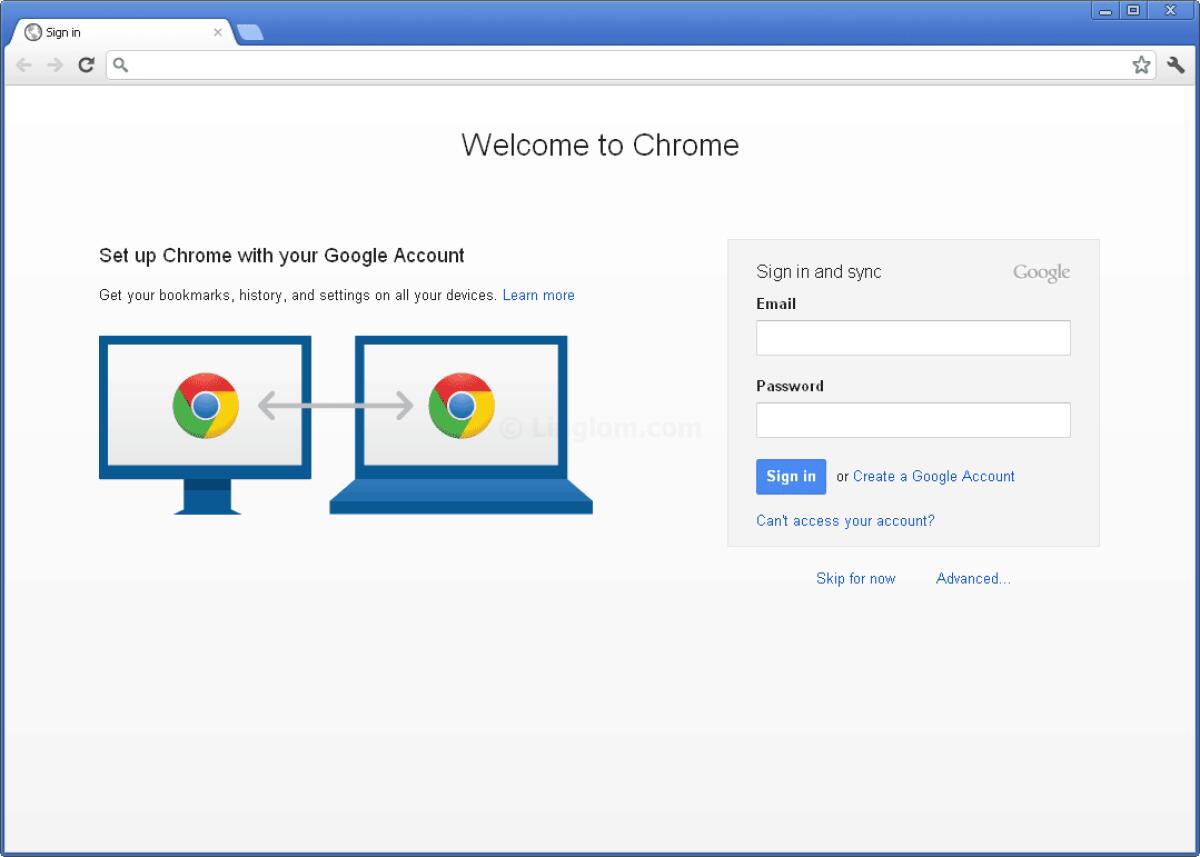Bookmark this page with the star
This screenshot has width=1200, height=857.
[x=1141, y=64]
